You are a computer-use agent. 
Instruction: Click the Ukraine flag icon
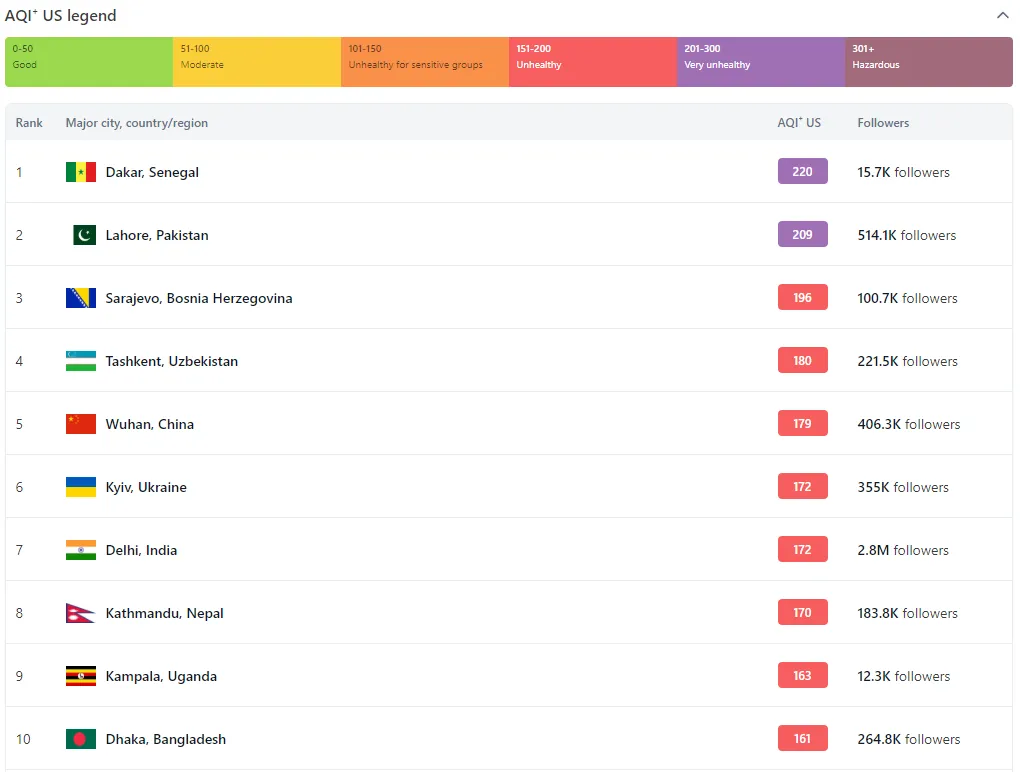[x=81, y=487]
